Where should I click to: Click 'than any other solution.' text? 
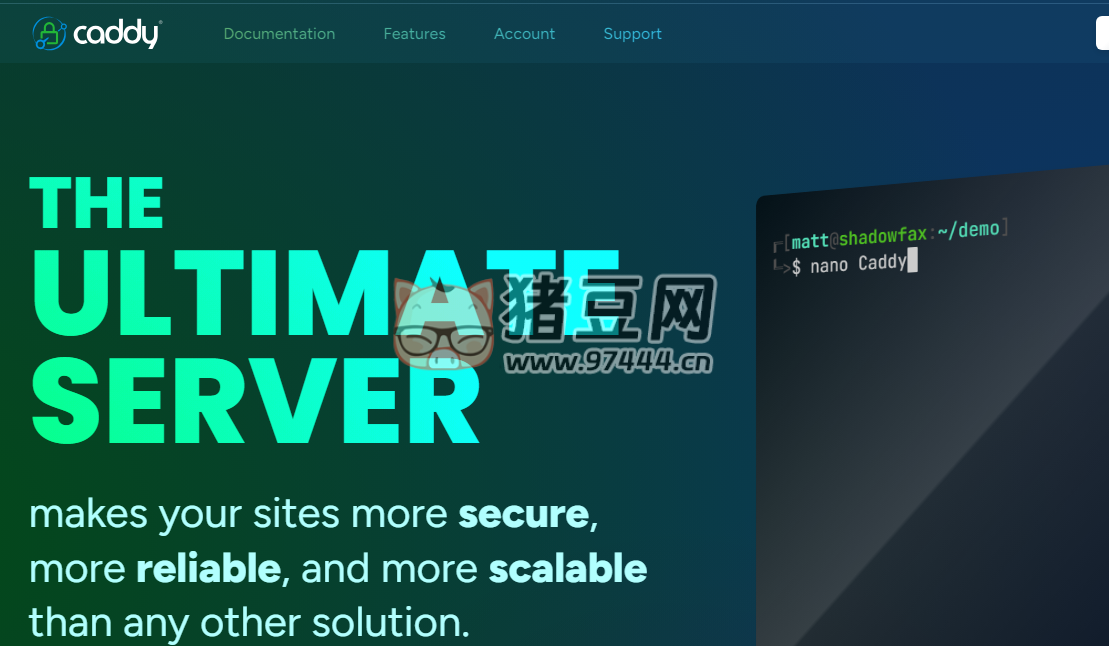[249, 623]
